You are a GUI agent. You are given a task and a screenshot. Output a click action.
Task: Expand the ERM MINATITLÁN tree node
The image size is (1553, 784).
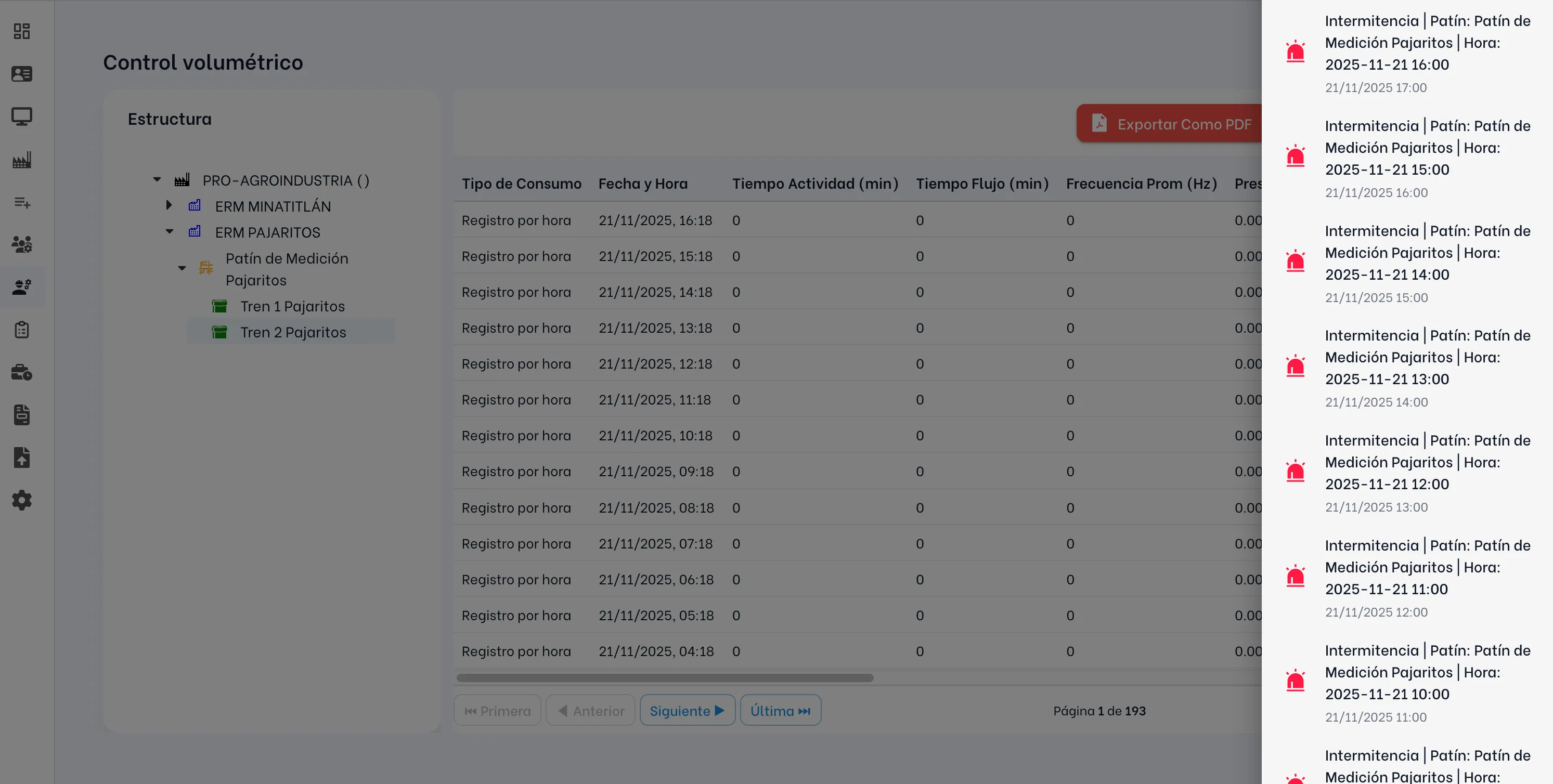170,205
